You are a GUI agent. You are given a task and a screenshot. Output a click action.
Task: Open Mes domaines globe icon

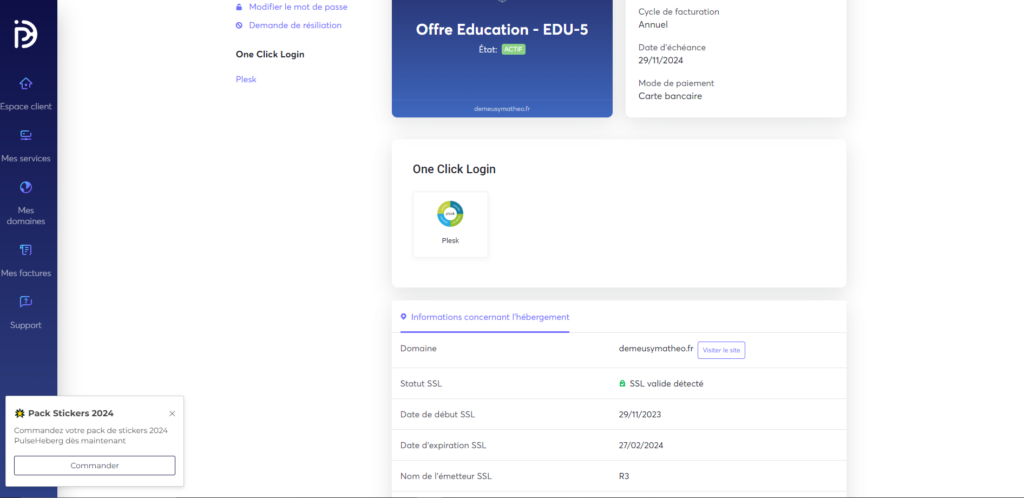[26, 187]
